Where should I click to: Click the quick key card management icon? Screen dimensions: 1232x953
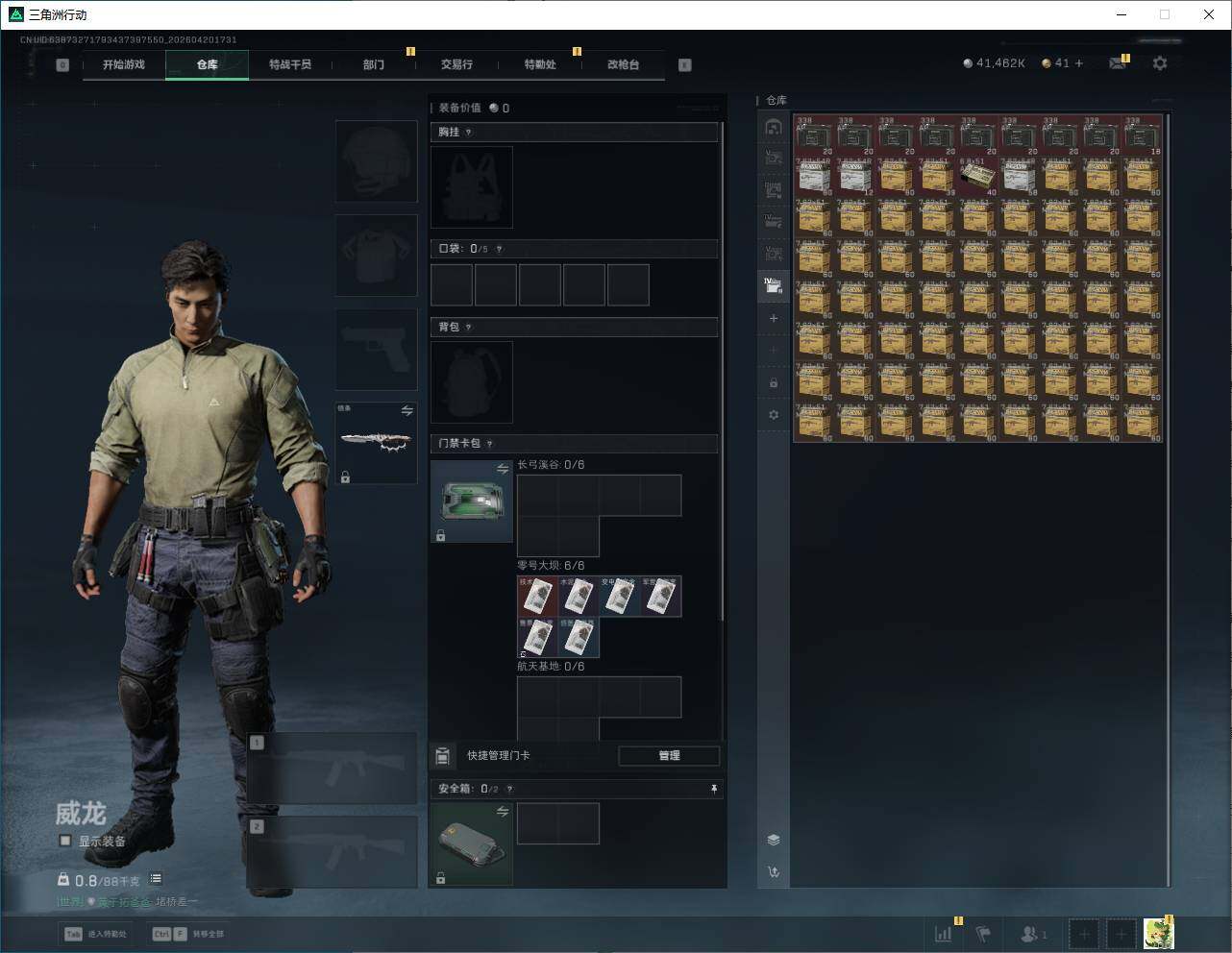click(443, 756)
